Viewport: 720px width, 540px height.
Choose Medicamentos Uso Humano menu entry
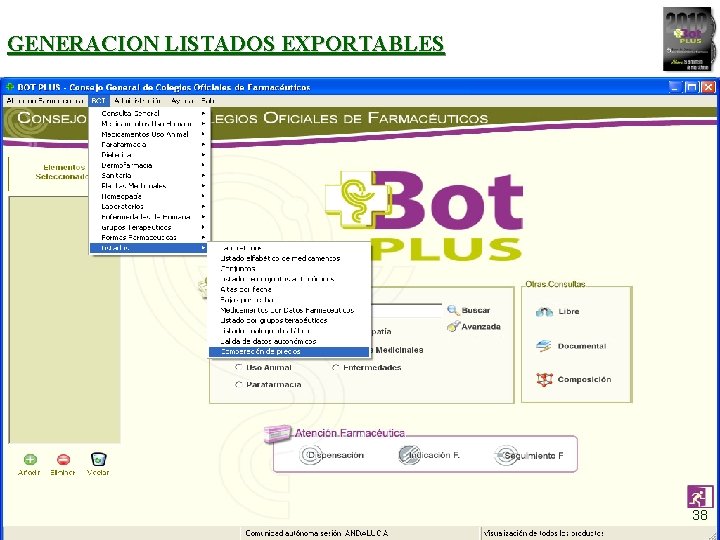click(x=150, y=124)
